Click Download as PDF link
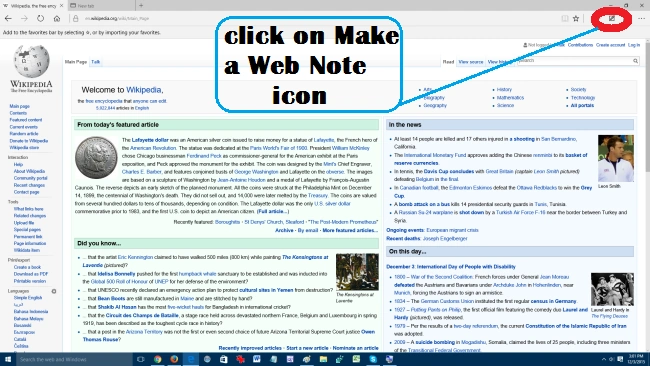 tap(31, 274)
